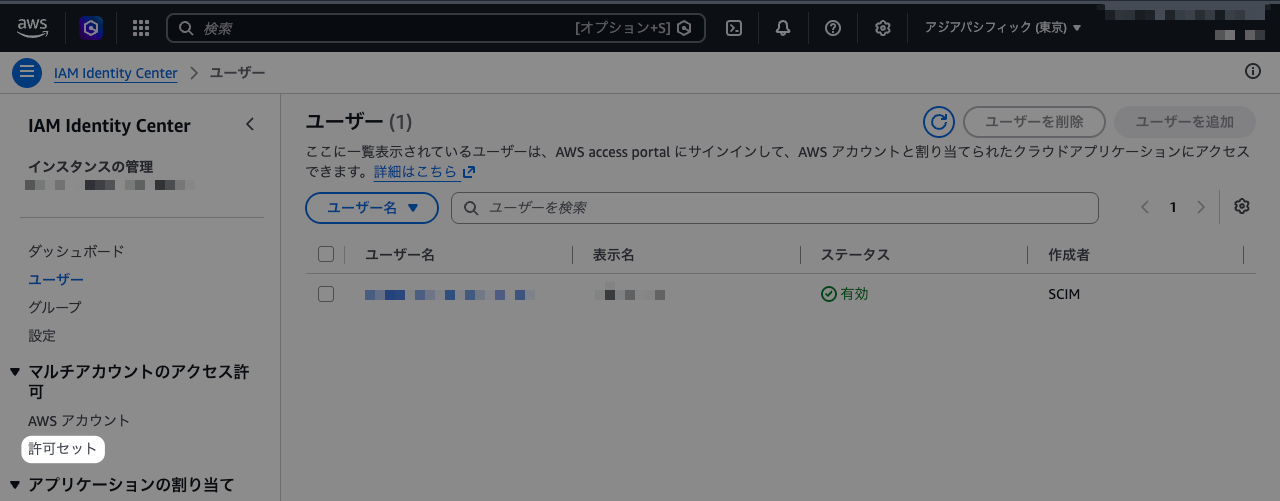The image size is (1280, 501).
Task: Sort by 表示名 column header
Action: [614, 255]
